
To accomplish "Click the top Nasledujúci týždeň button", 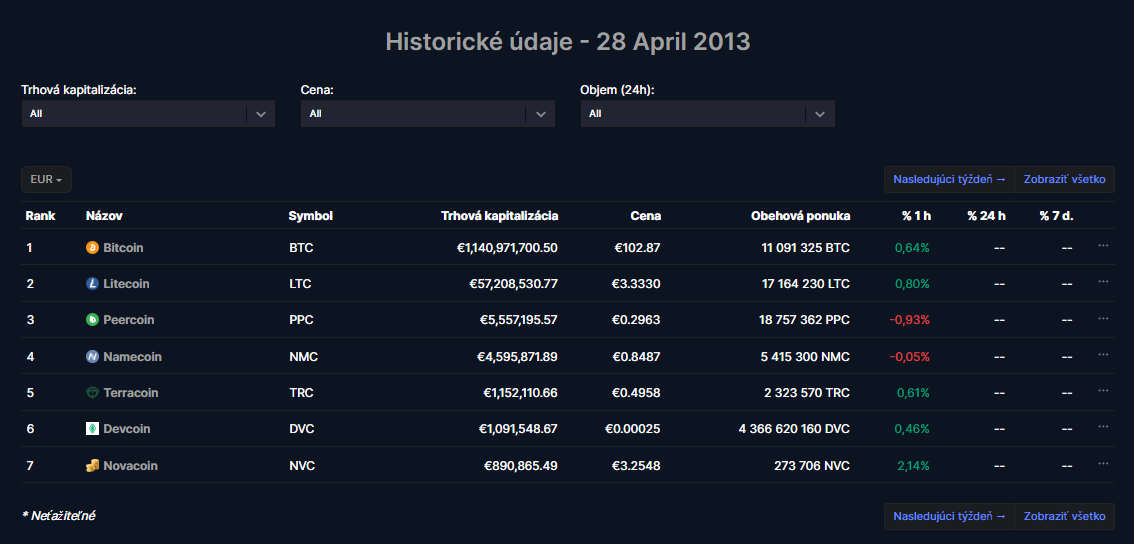I will coord(949,180).
